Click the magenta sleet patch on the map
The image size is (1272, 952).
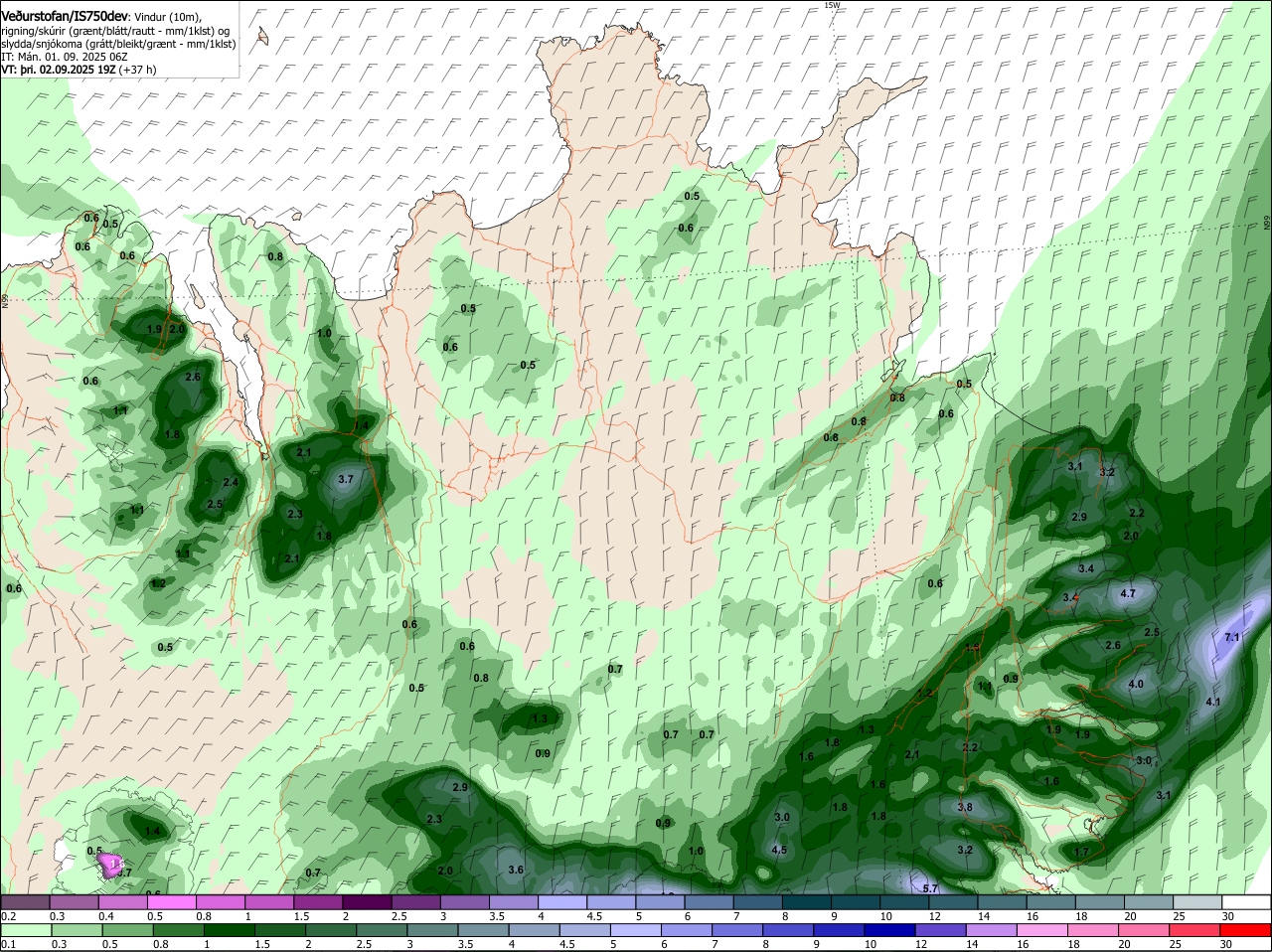(112, 867)
